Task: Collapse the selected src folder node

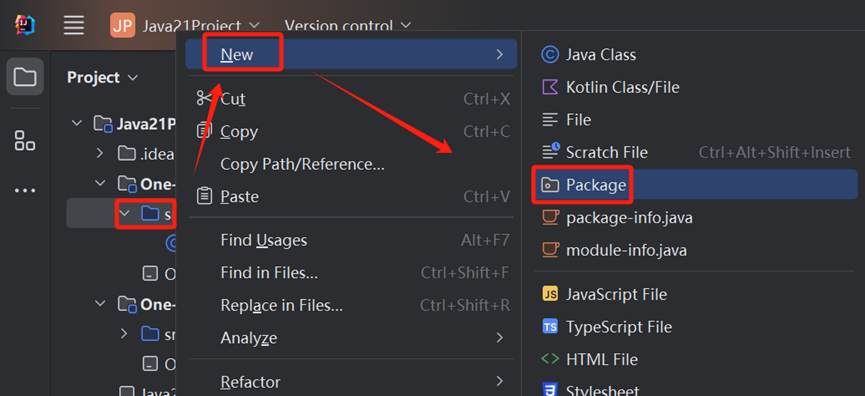Action: pyautogui.click(x=125, y=213)
